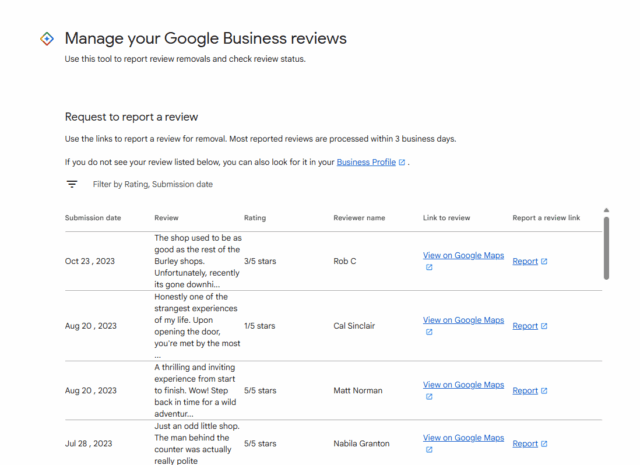
Task: Click the review starting 'Honestly one of the strangest'
Action: [x=197, y=326]
